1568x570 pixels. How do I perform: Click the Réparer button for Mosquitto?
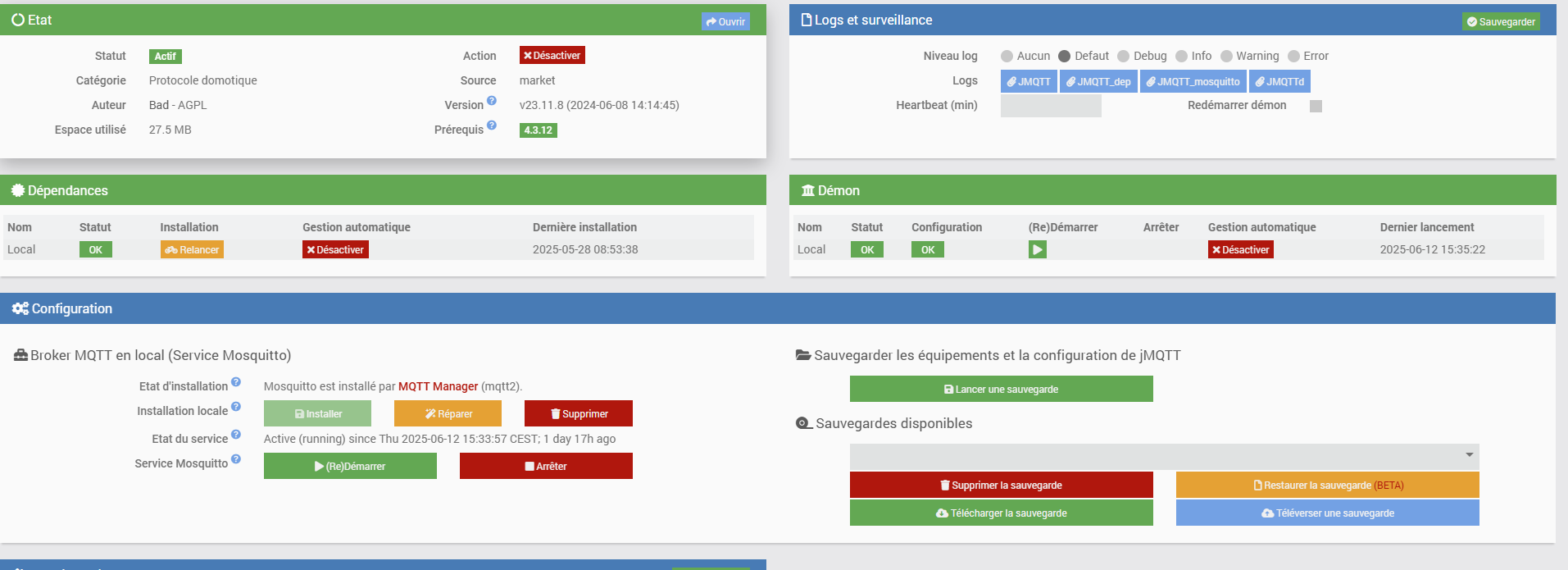tap(448, 413)
